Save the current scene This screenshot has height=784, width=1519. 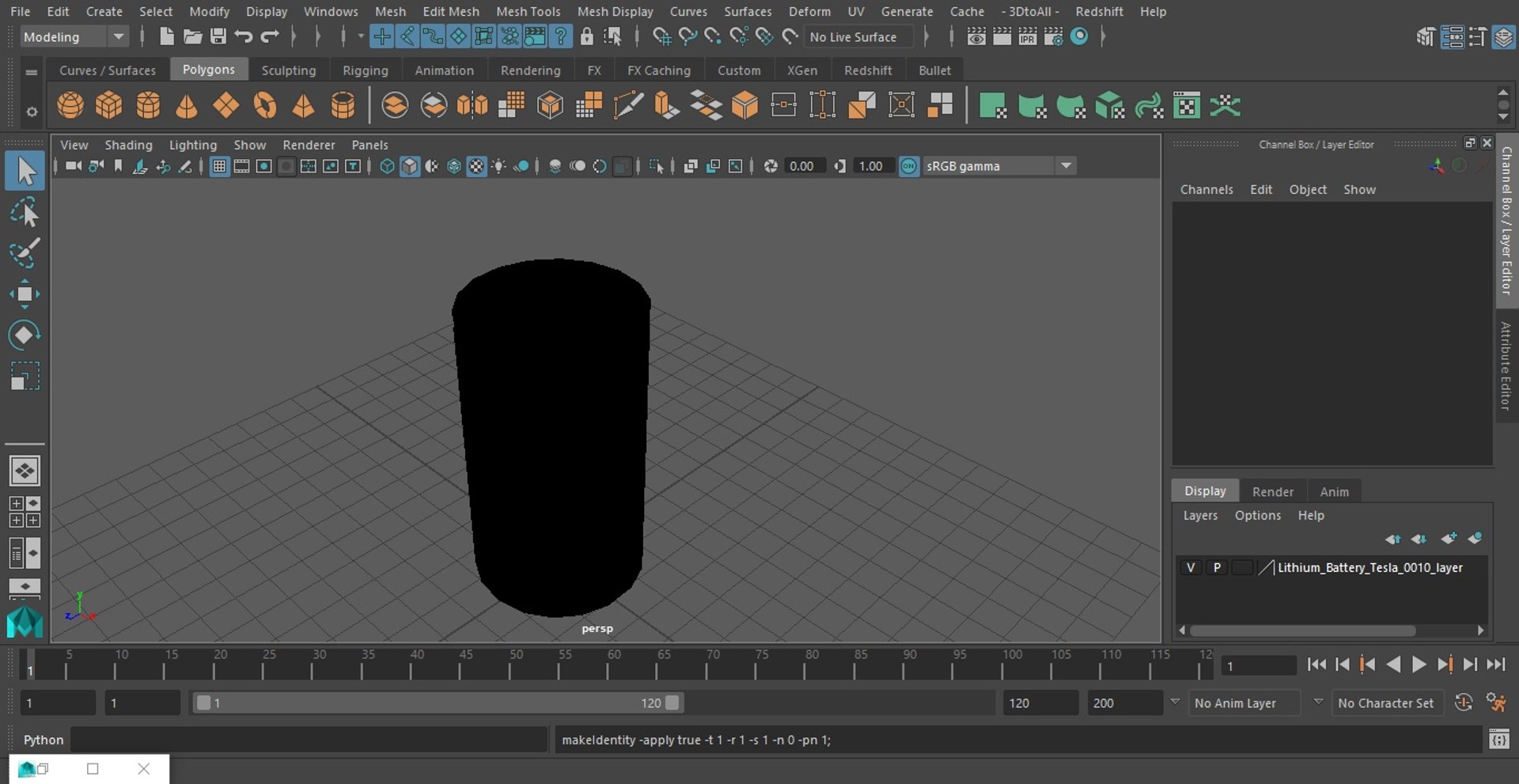(x=218, y=36)
